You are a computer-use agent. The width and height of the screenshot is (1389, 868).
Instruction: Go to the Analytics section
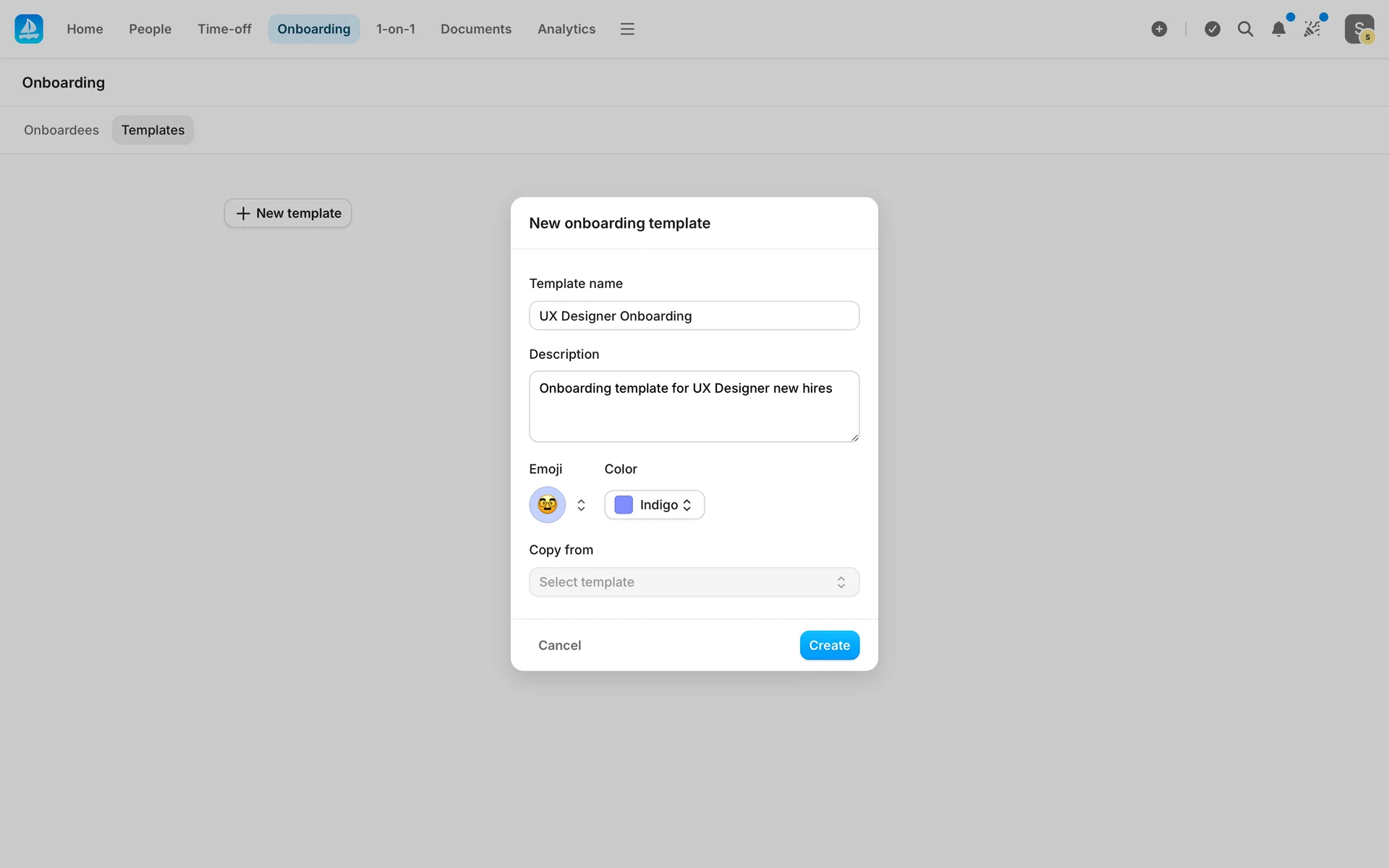tap(566, 29)
